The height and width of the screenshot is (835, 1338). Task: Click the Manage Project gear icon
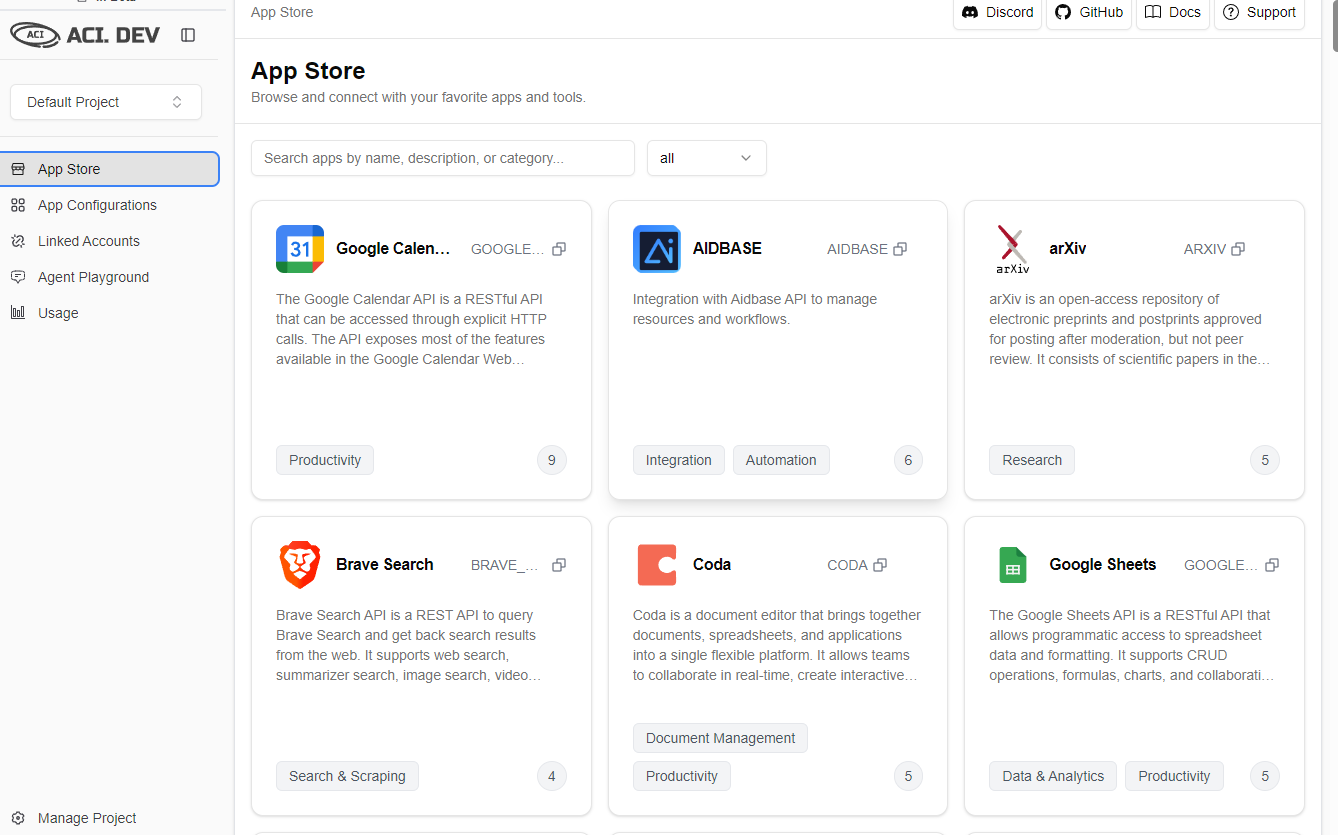pos(18,818)
